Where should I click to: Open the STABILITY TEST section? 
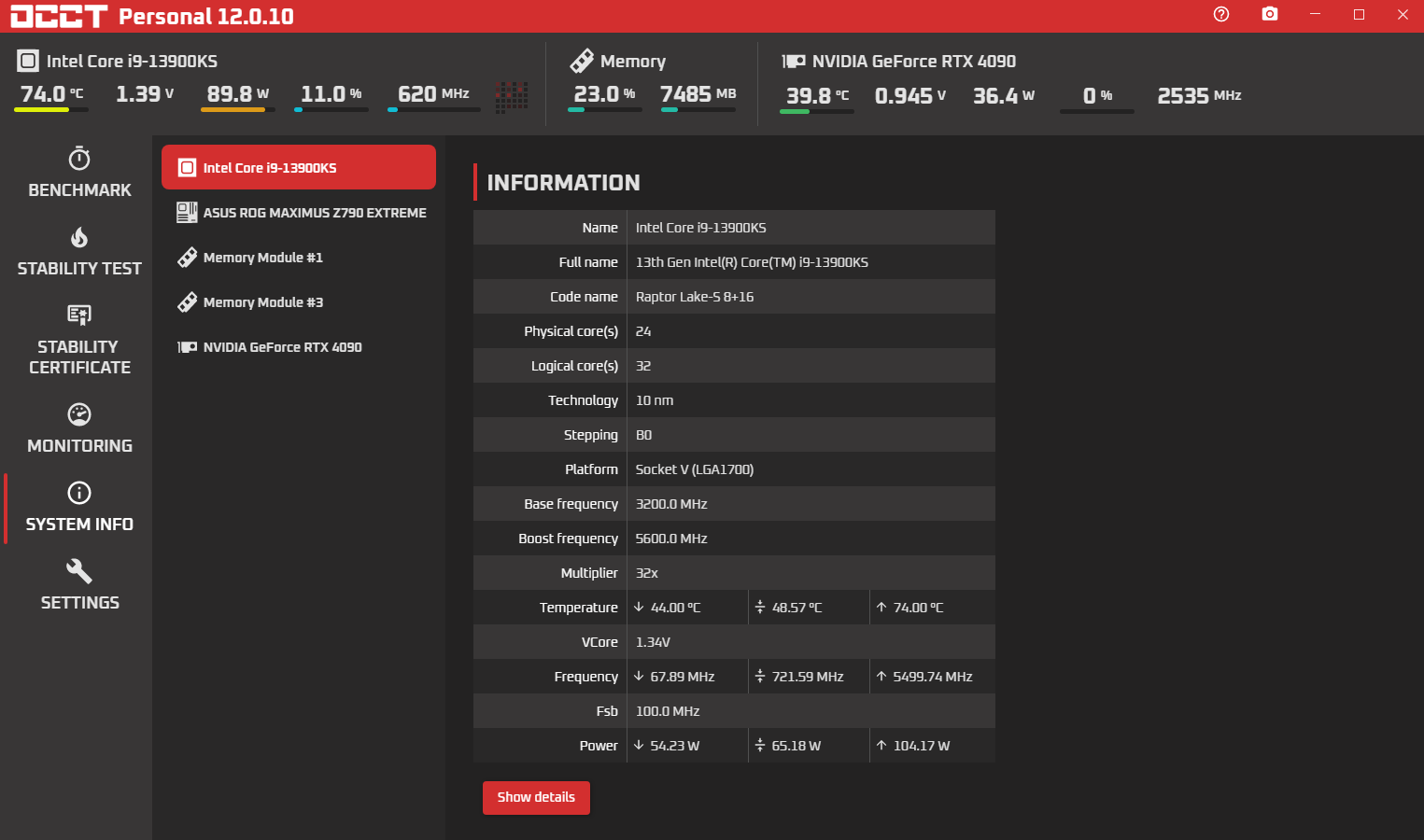tap(79, 252)
